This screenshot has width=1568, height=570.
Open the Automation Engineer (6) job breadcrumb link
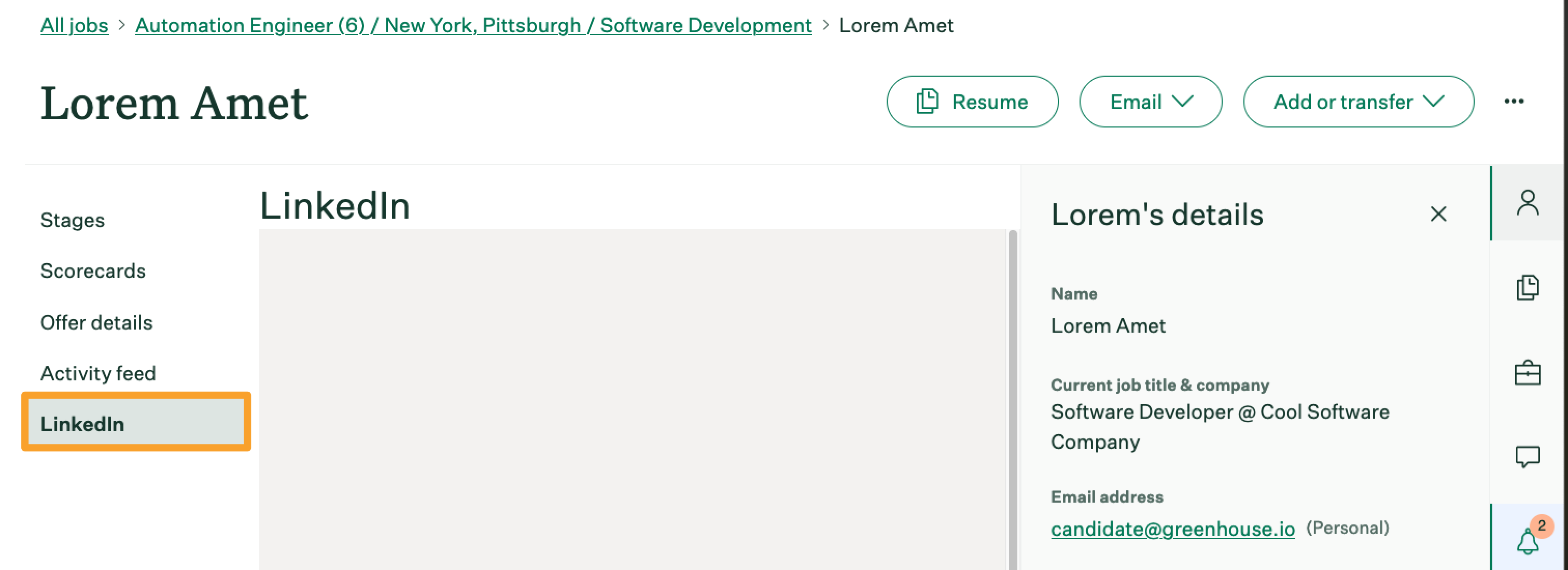pyautogui.click(x=473, y=25)
